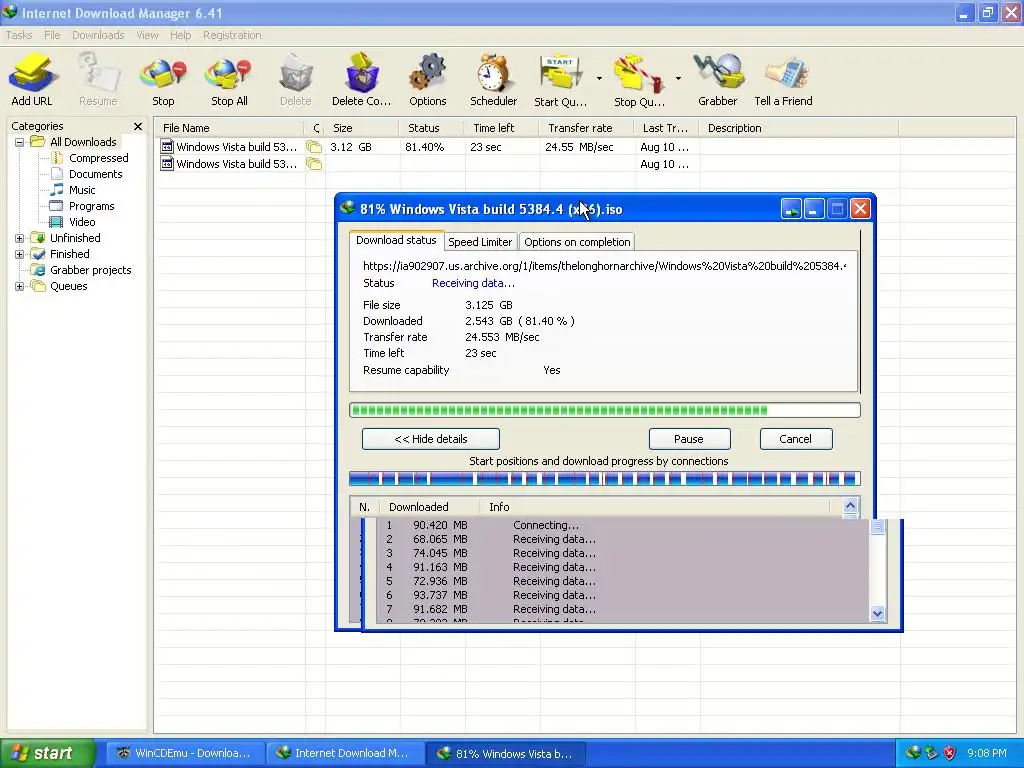Sort by Time left column header
This screenshot has width=1024, height=768.
coord(502,128)
